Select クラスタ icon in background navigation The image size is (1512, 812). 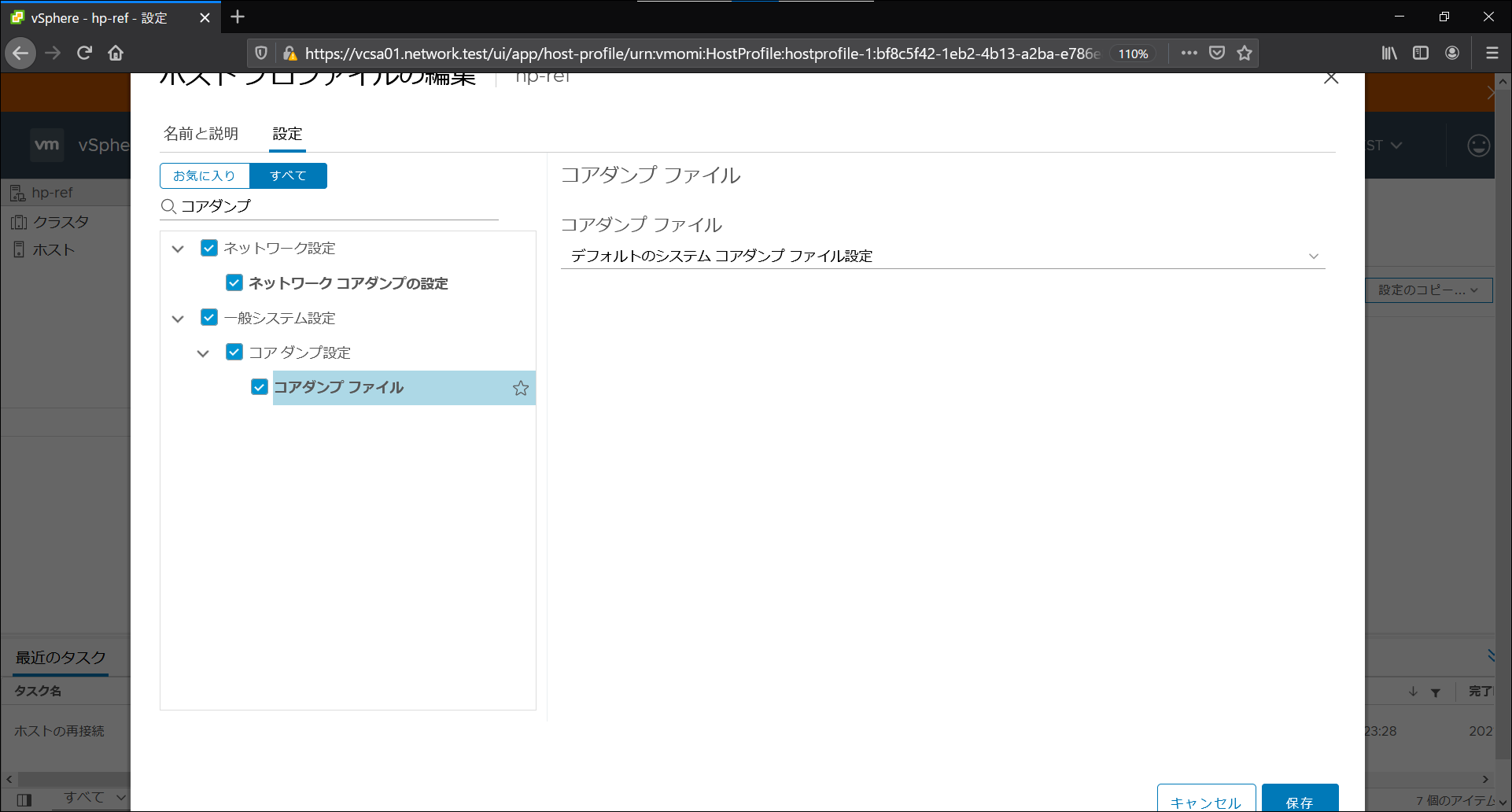tap(19, 222)
